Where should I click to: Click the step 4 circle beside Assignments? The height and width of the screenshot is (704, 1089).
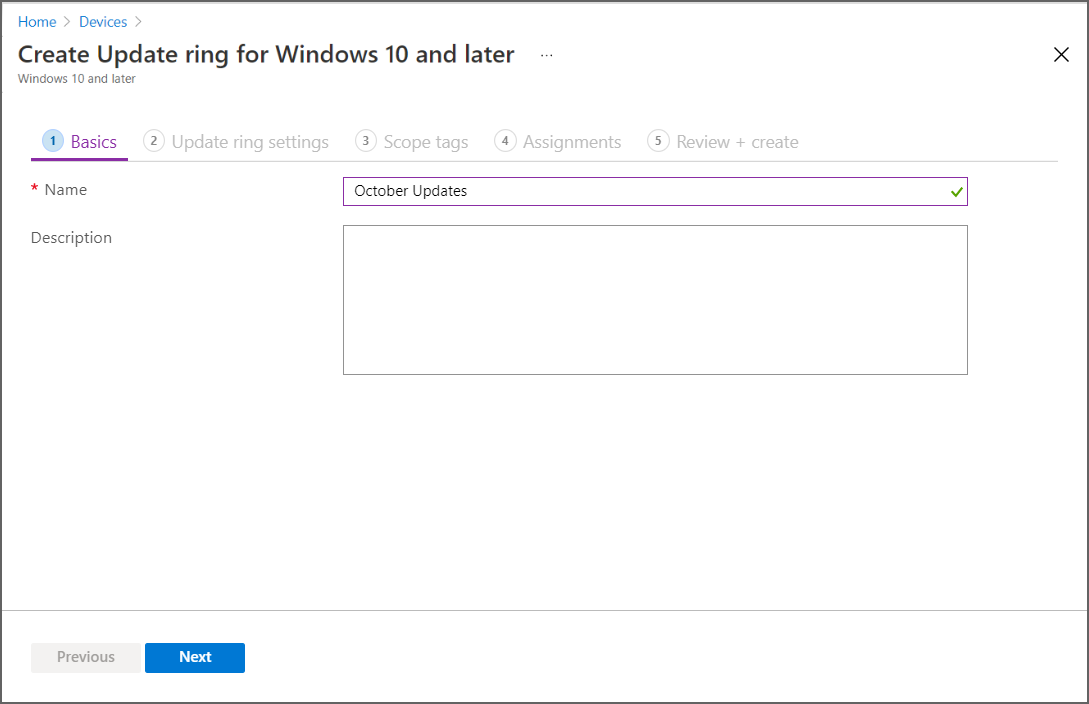505,141
